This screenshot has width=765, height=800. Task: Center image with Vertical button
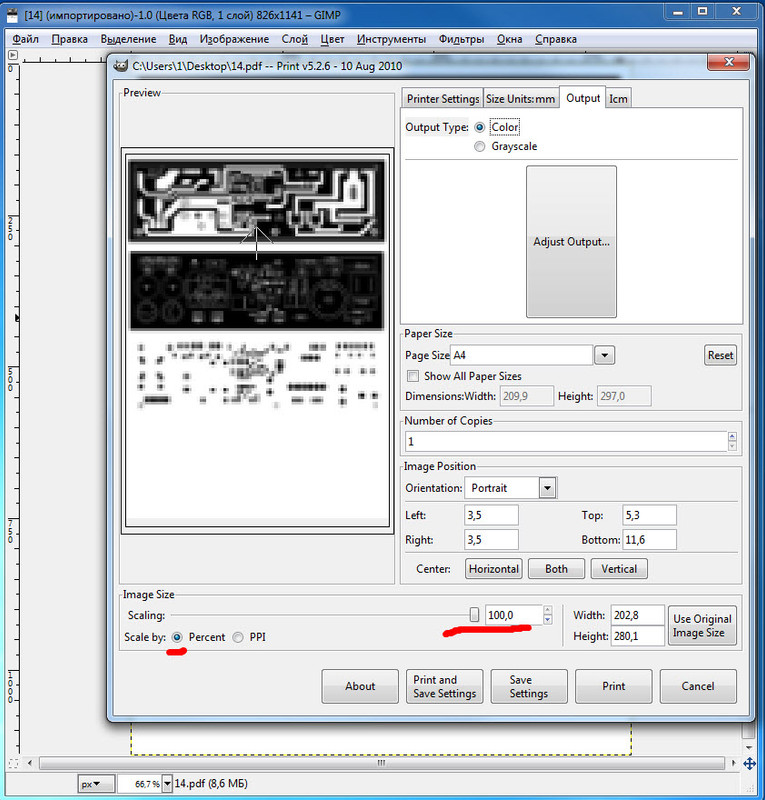click(619, 569)
